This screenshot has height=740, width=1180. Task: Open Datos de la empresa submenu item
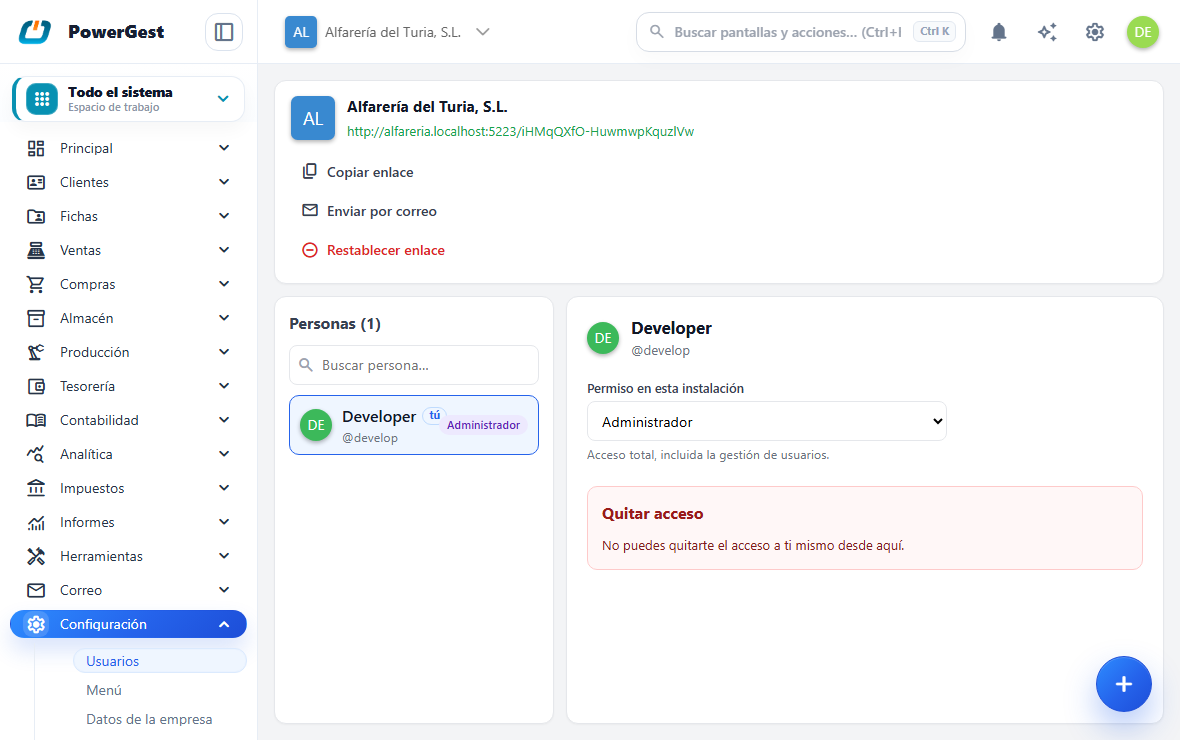149,720
